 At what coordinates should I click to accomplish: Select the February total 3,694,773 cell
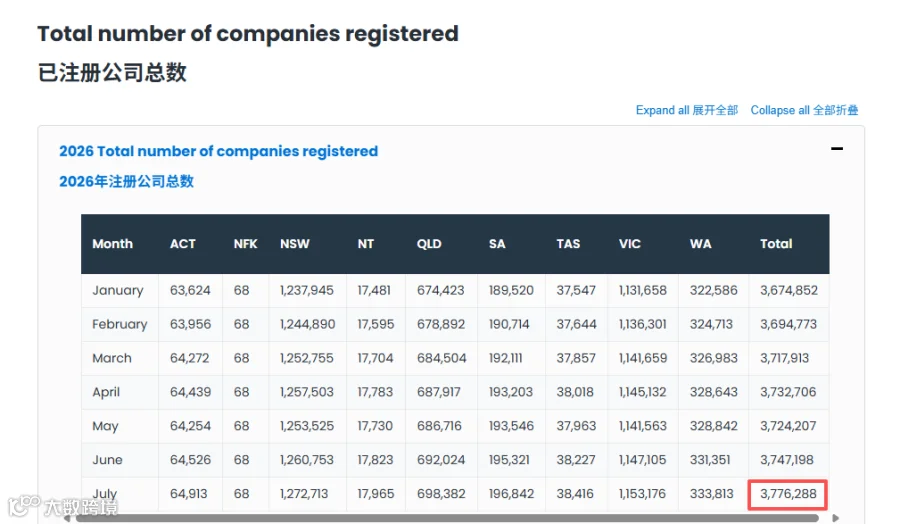click(788, 324)
